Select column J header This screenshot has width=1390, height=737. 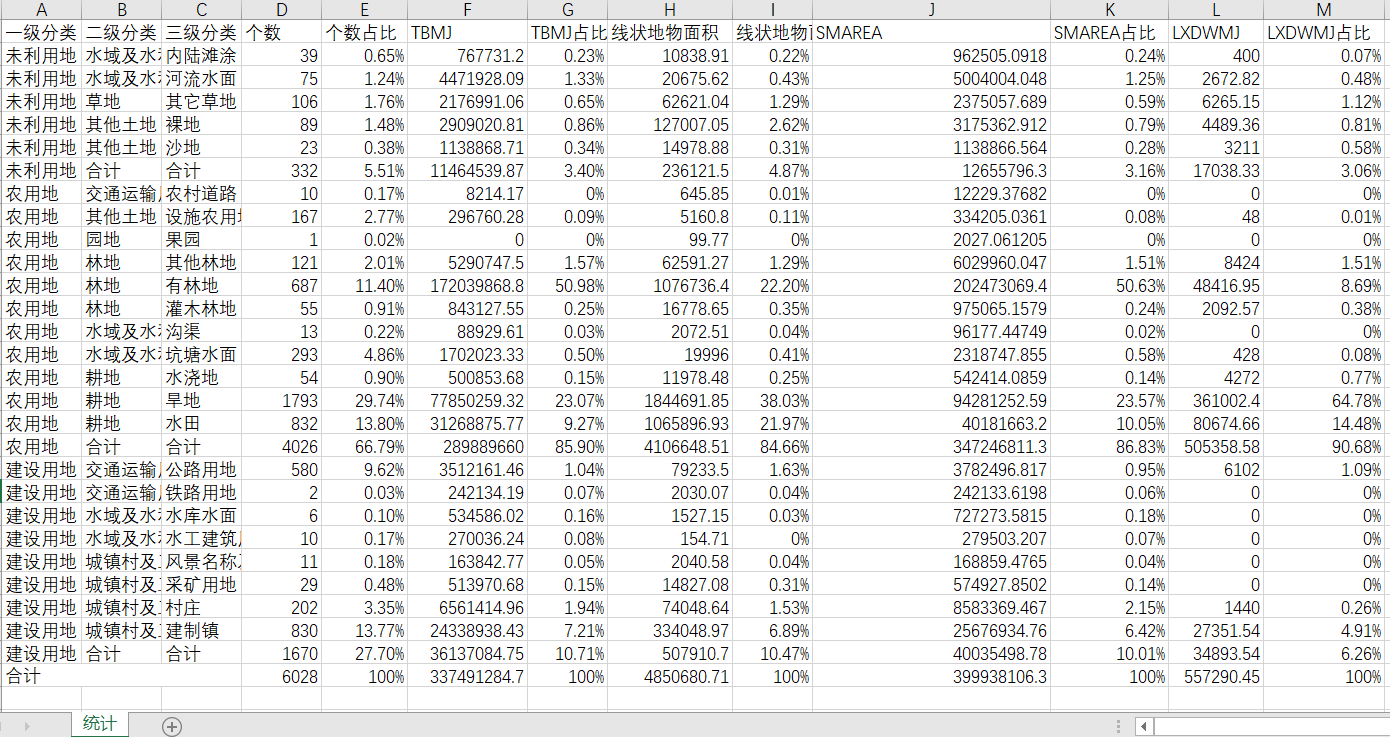tap(931, 10)
